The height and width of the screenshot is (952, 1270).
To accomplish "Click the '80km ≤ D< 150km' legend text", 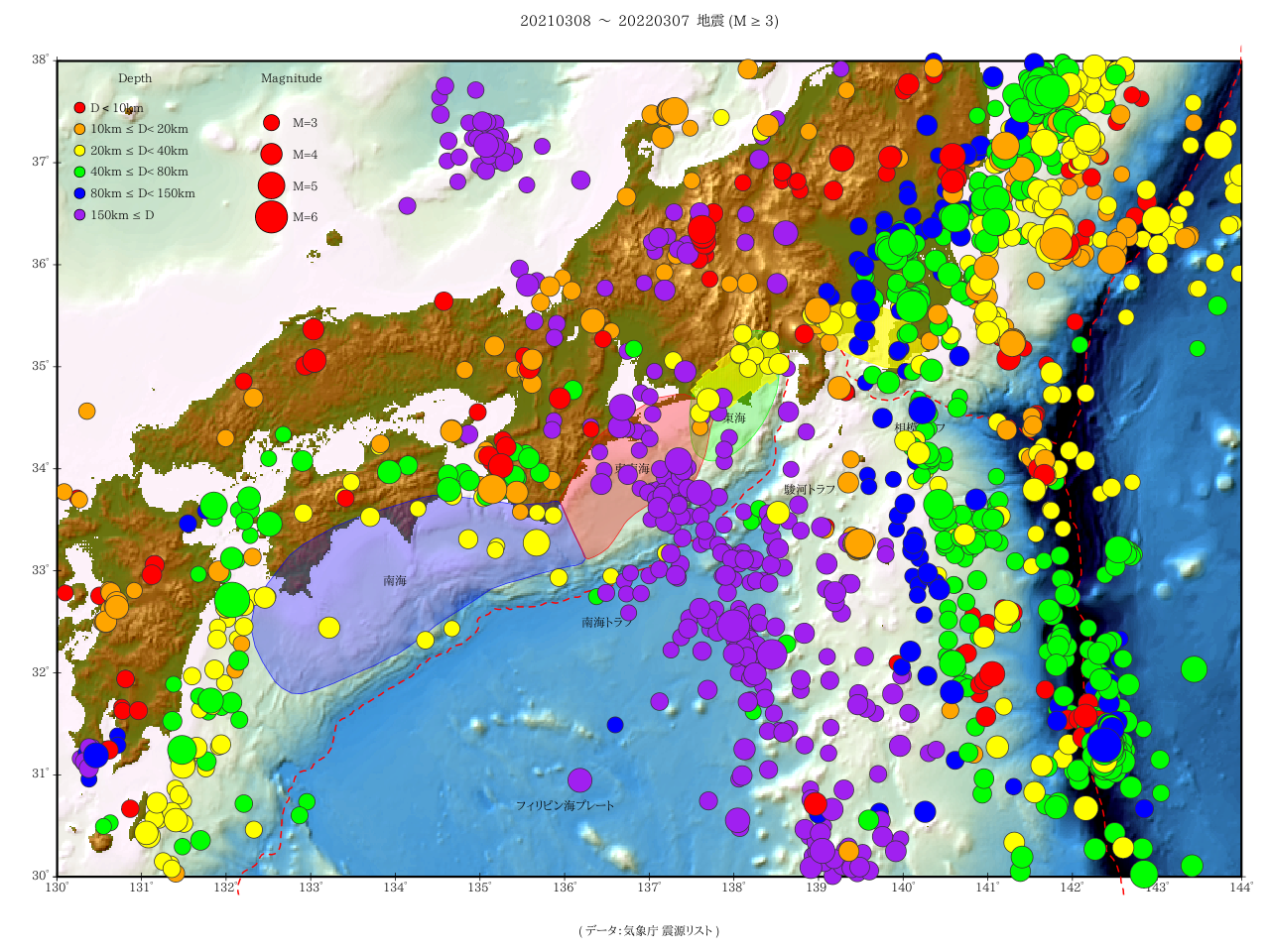I will (x=143, y=193).
